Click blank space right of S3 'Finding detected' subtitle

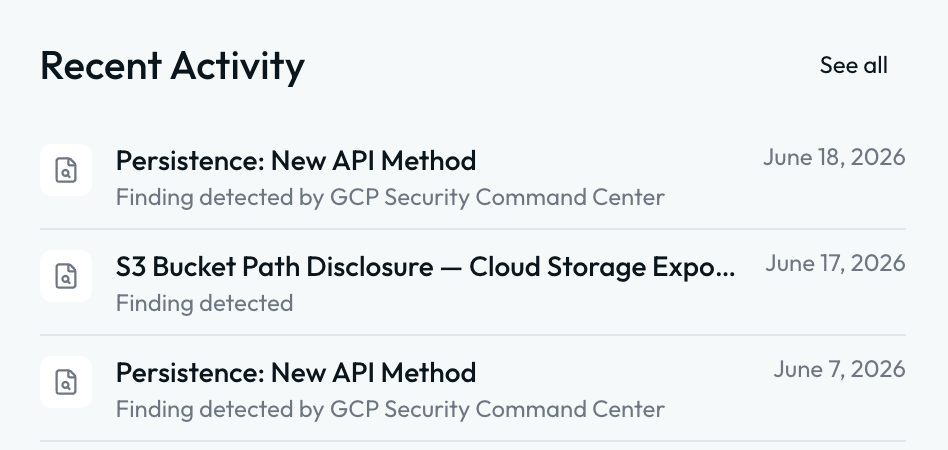(514, 303)
